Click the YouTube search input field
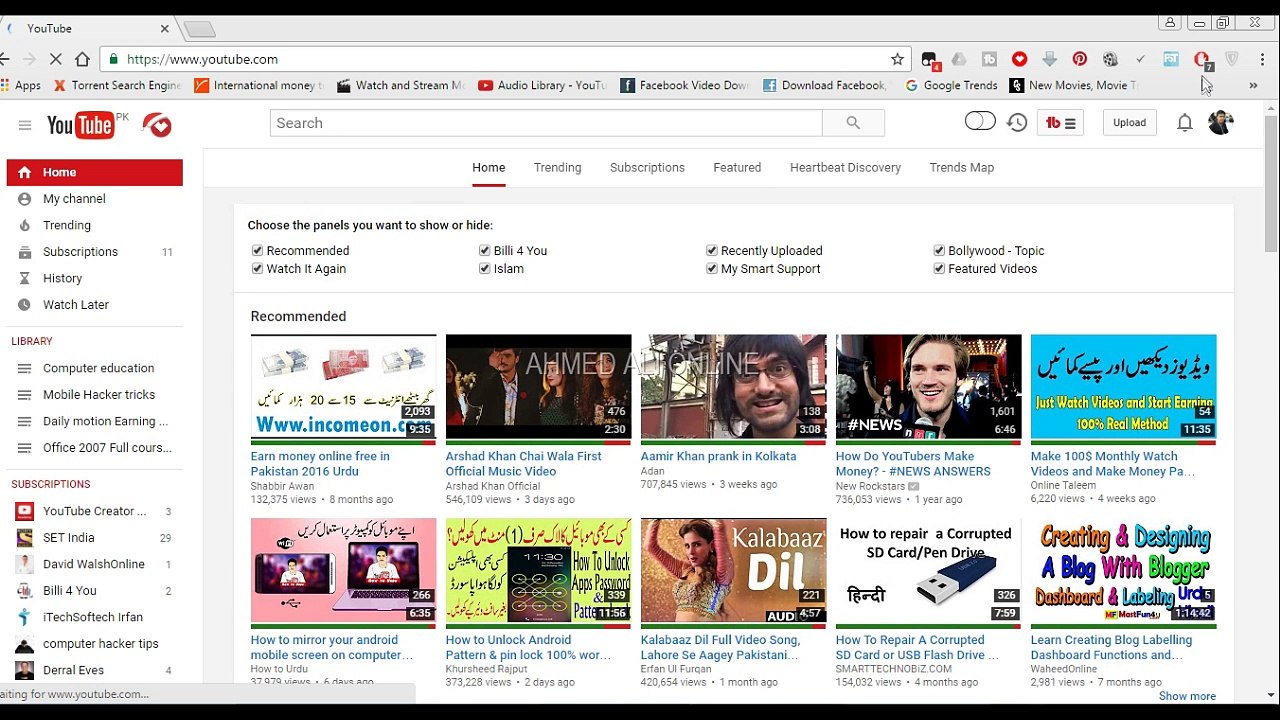 (x=546, y=123)
